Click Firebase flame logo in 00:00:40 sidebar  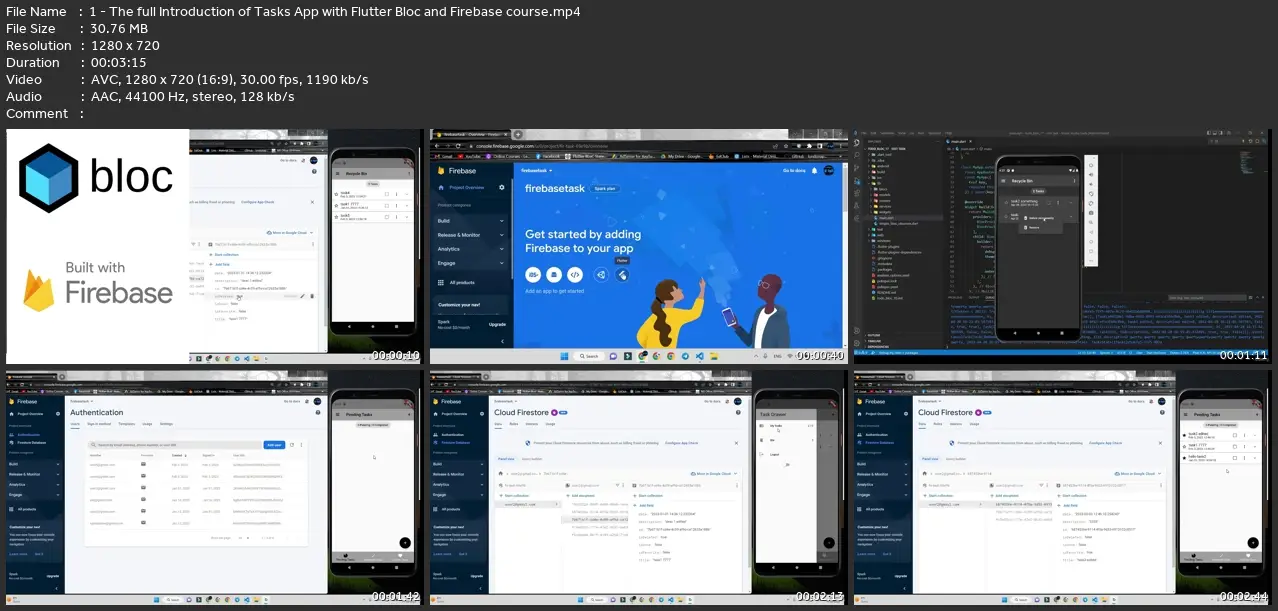click(441, 171)
